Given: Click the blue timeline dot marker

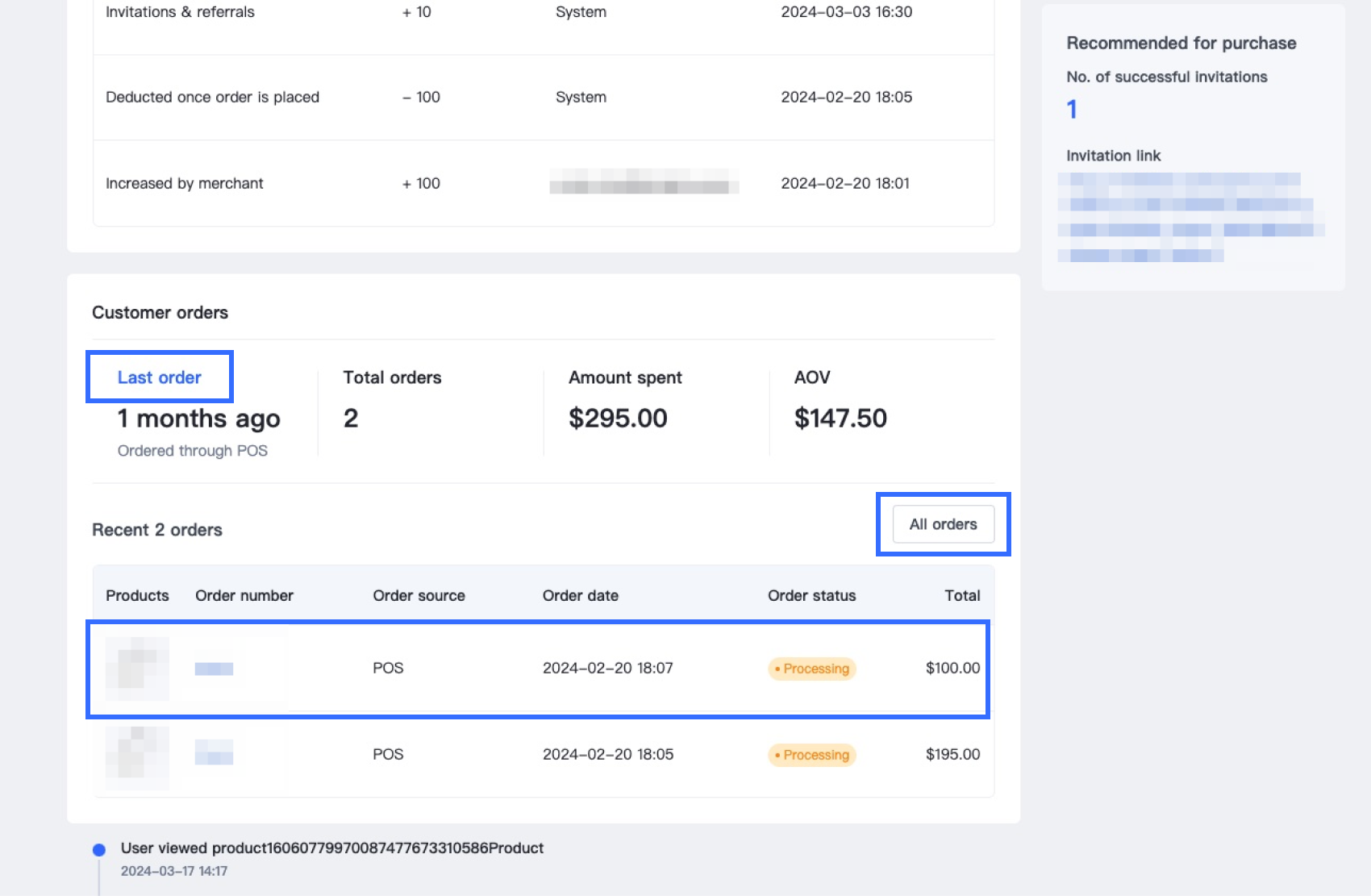Looking at the screenshot, I should point(99,849).
